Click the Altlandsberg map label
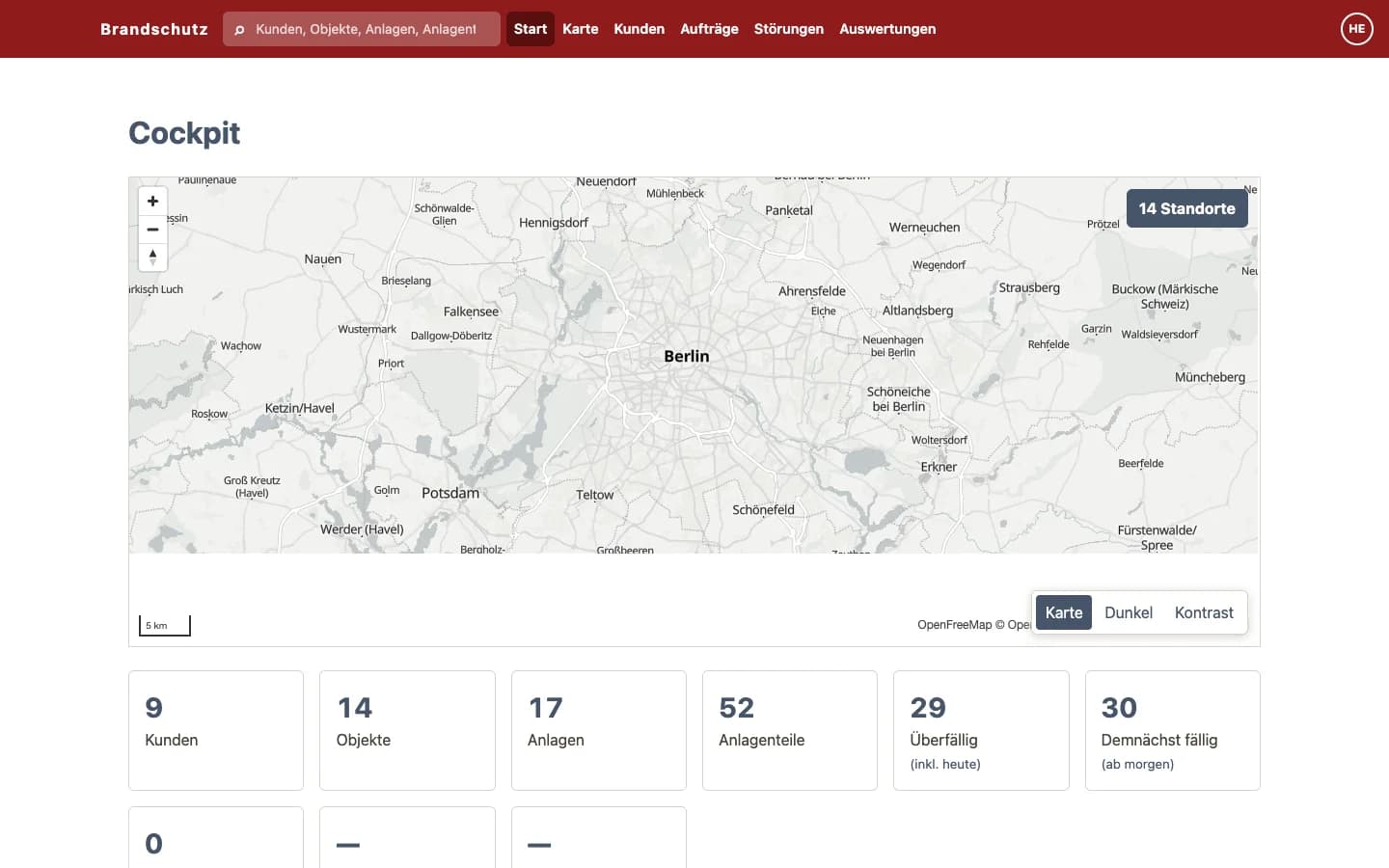This screenshot has width=1389, height=868. 917,311
